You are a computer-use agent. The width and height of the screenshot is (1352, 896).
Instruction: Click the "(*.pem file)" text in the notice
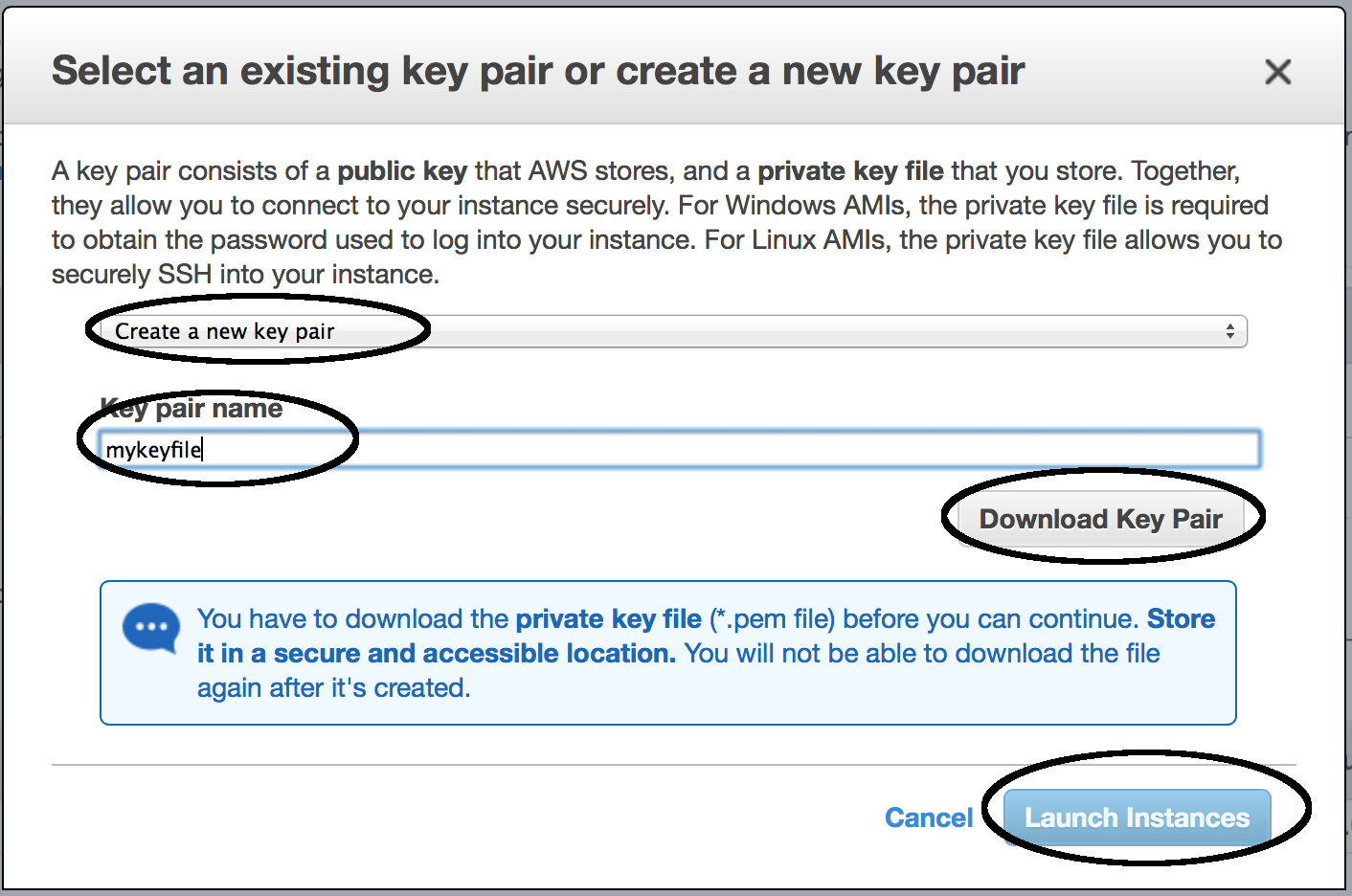(773, 619)
